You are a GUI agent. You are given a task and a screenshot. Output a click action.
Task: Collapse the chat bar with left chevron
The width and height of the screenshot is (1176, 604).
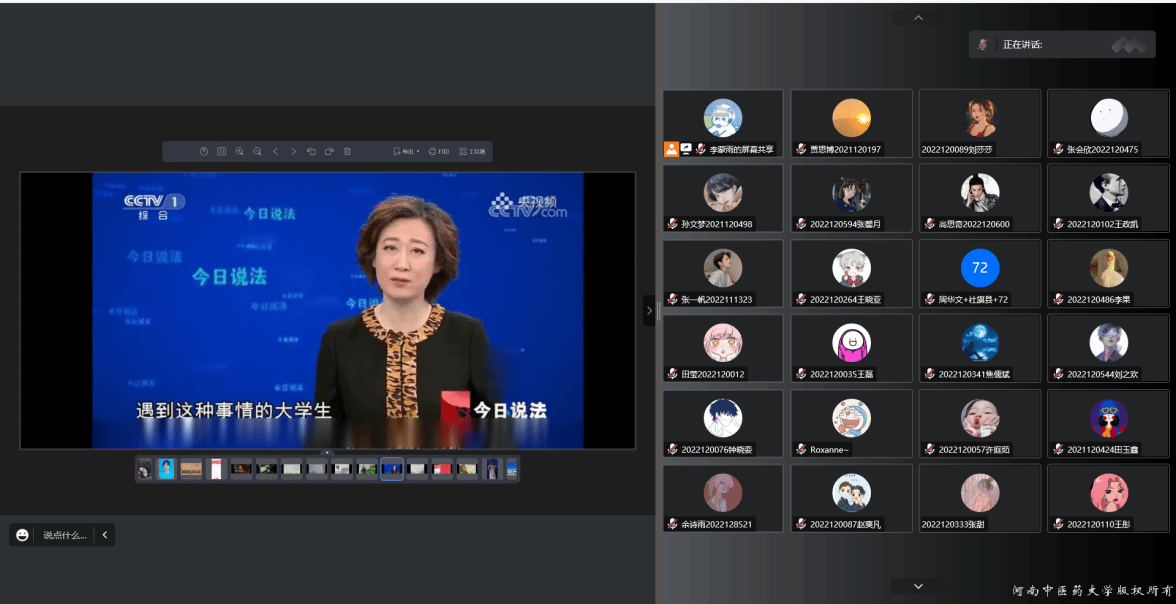click(x=104, y=535)
